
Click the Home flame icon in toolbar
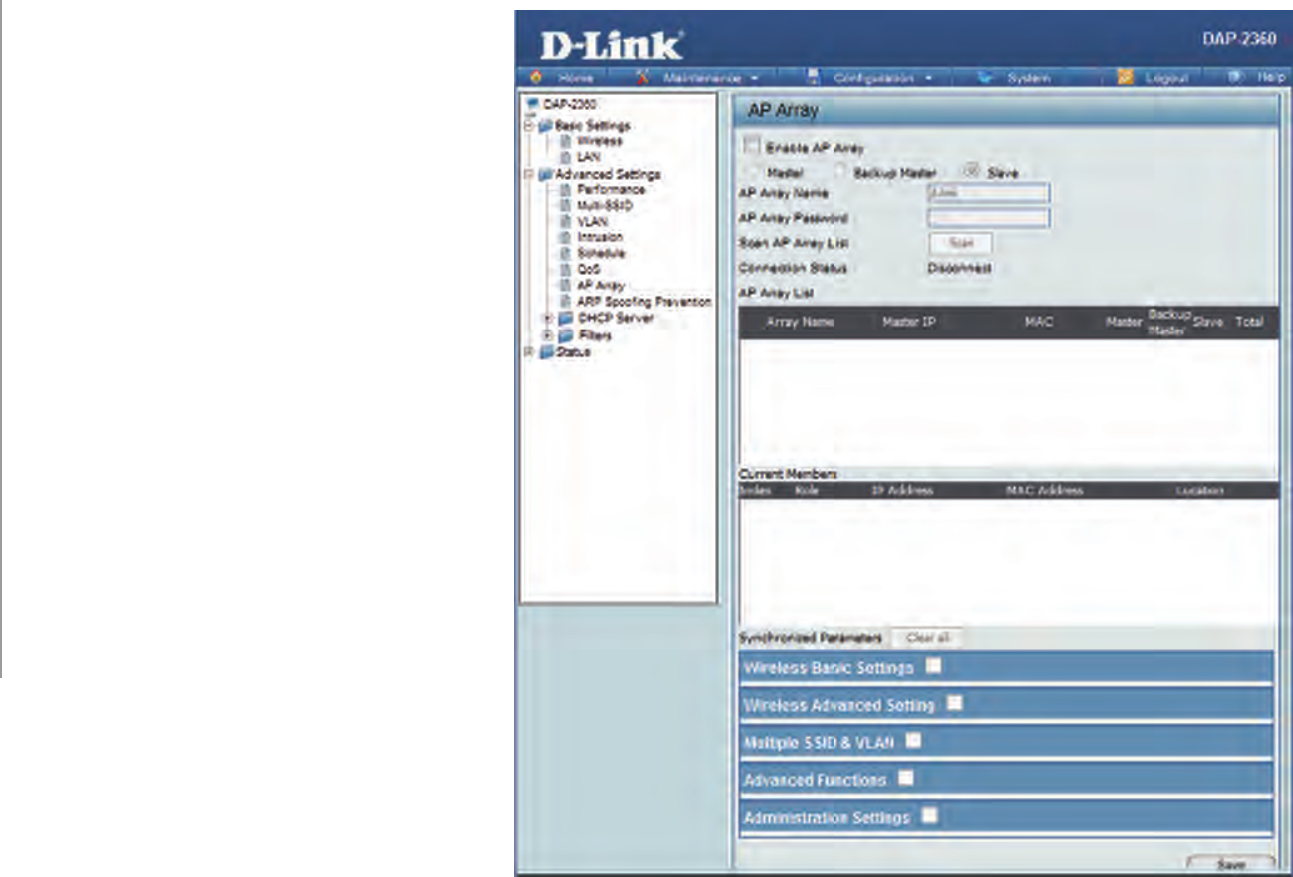pos(536,77)
